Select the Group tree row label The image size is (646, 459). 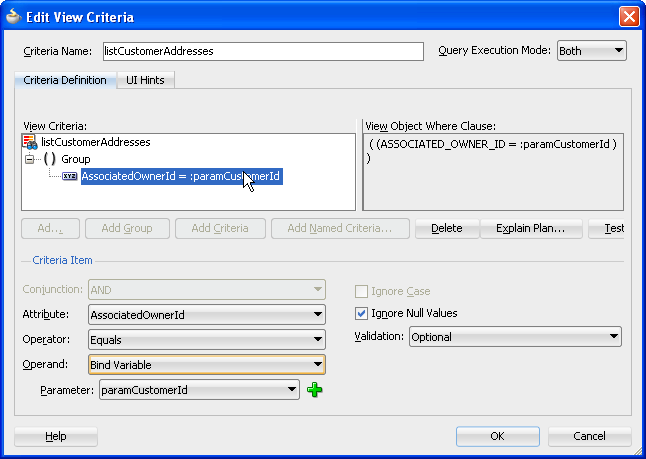coord(76,159)
